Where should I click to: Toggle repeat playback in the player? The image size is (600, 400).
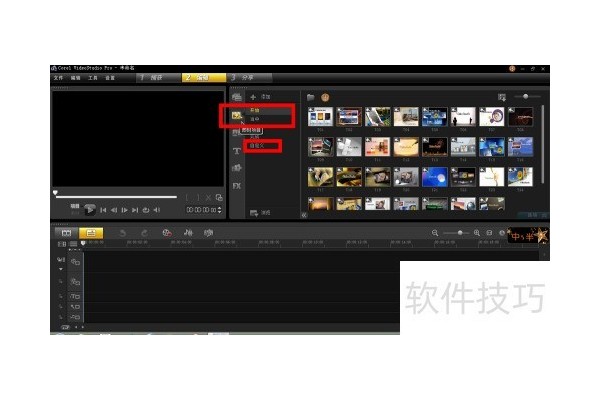[x=146, y=210]
